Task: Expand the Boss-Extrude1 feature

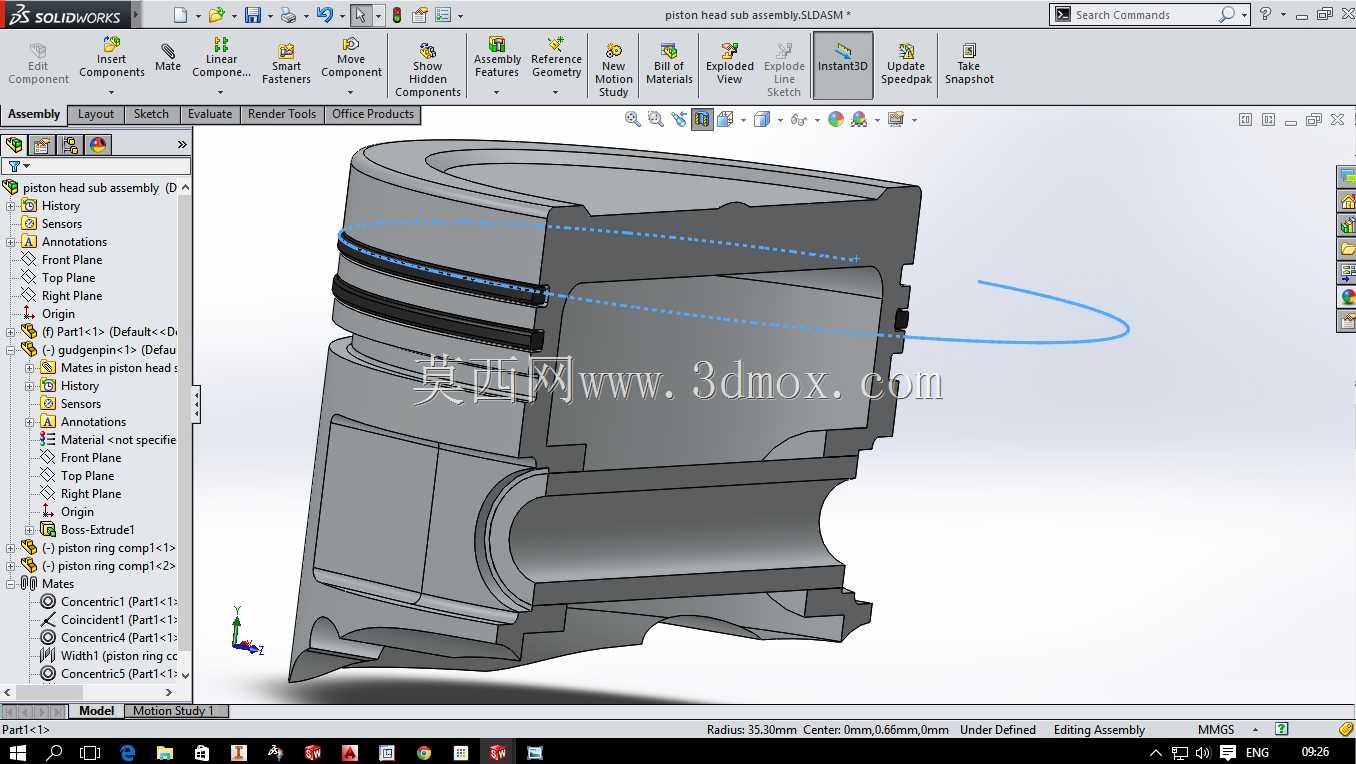Action: point(30,530)
